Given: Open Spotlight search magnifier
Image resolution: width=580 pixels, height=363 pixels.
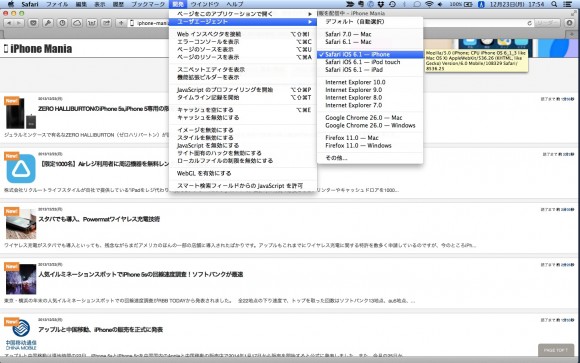Looking at the screenshot, I should click(554, 4).
